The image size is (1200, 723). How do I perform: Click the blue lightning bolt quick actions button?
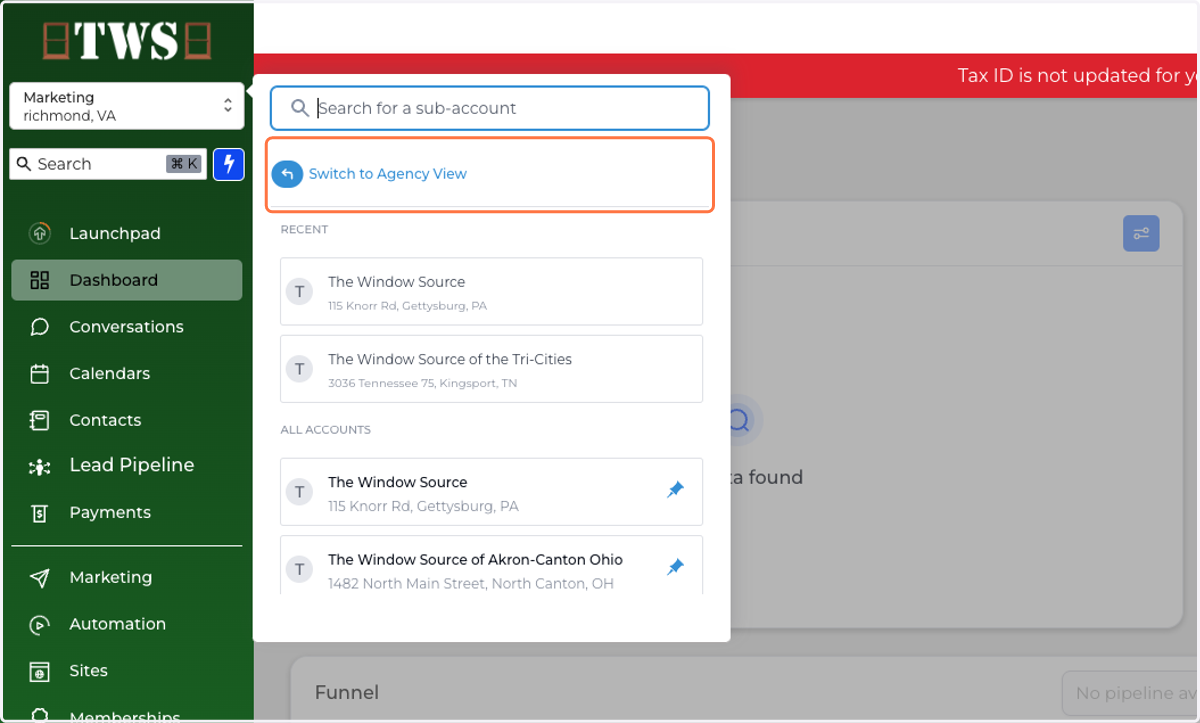click(229, 164)
